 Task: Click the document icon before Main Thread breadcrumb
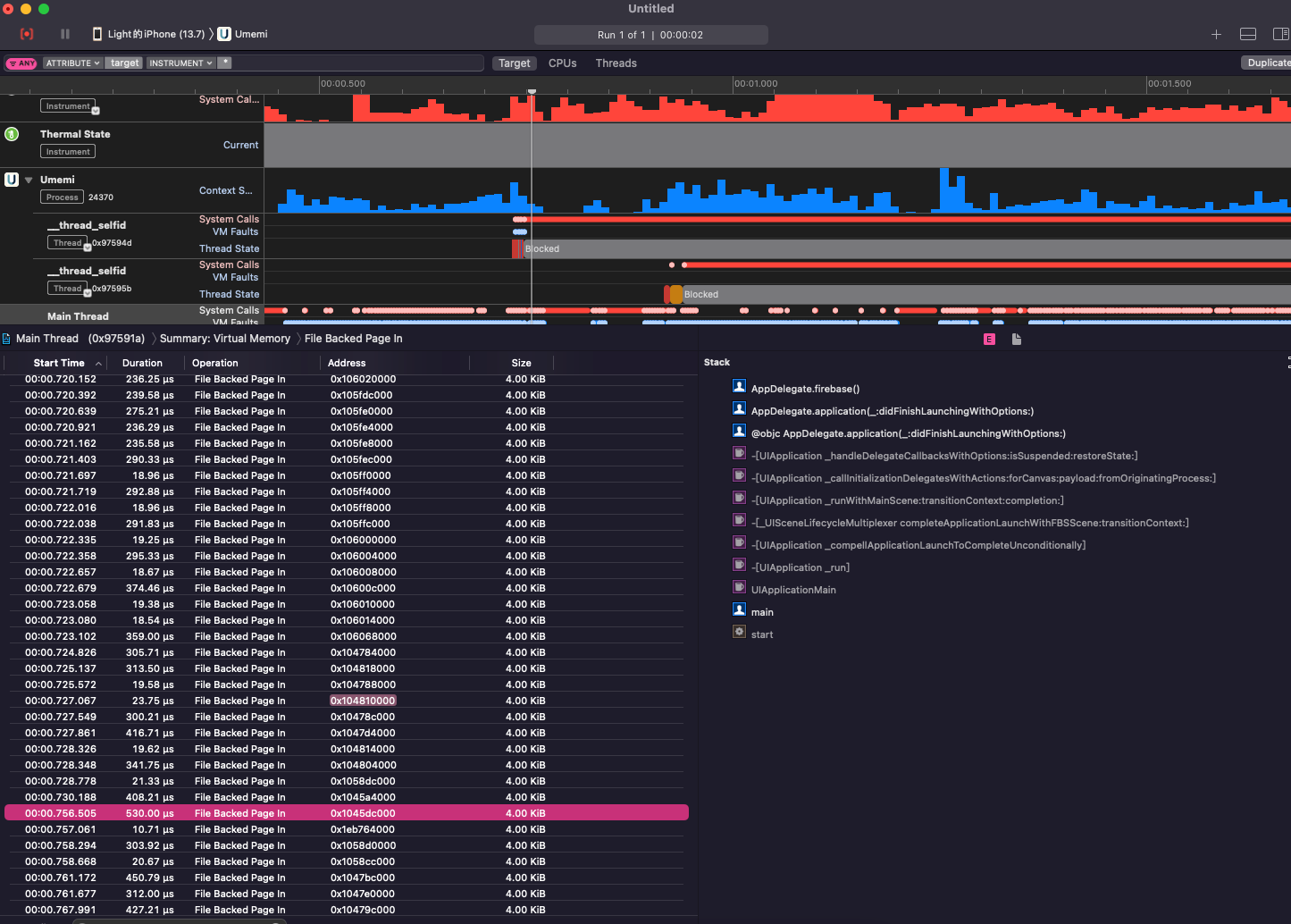point(7,339)
